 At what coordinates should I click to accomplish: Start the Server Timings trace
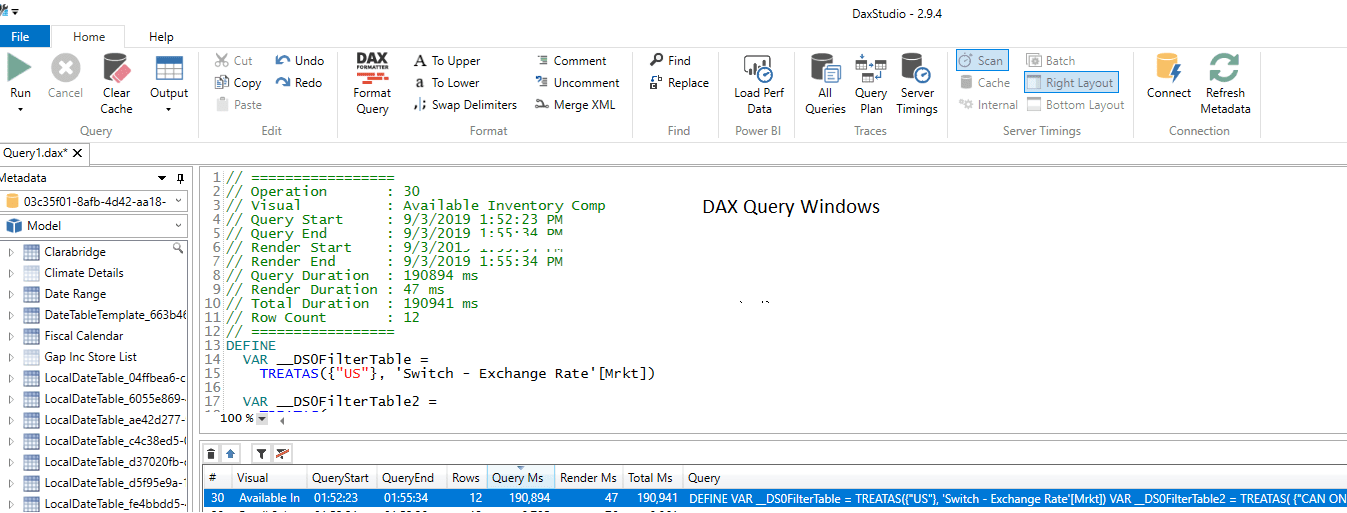(917, 84)
